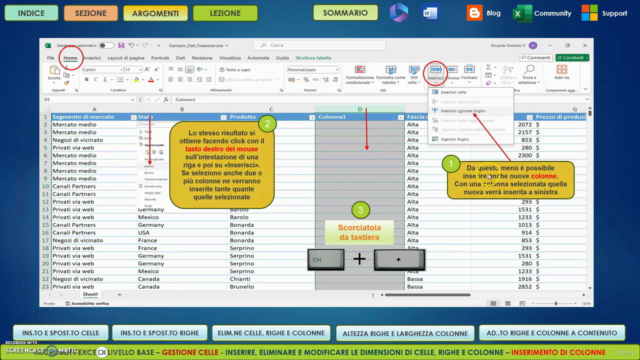Open the Name Box dropdown arrow
The width and height of the screenshot is (640, 360).
[132, 100]
